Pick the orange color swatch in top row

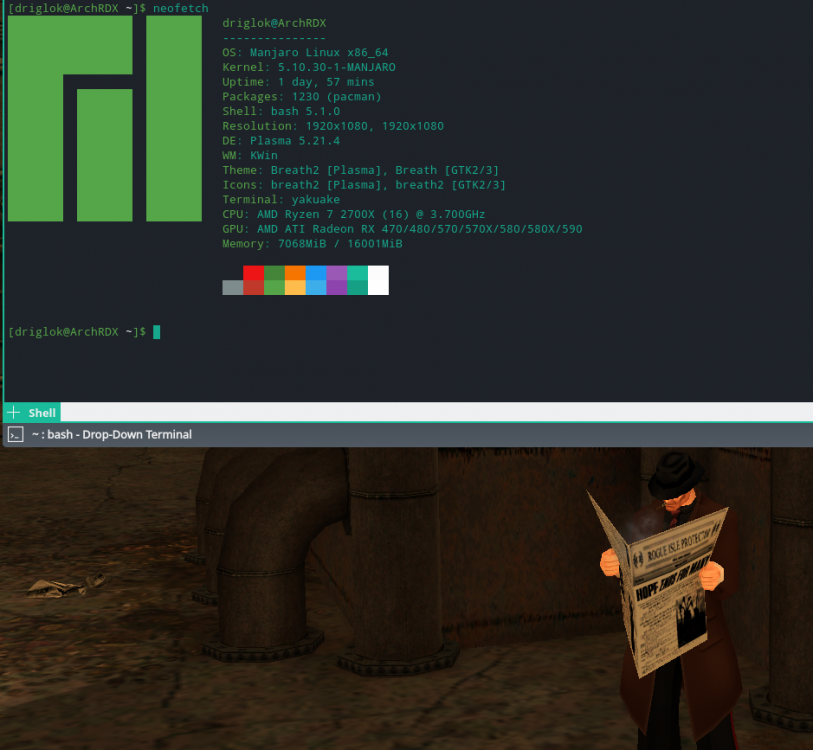295,272
